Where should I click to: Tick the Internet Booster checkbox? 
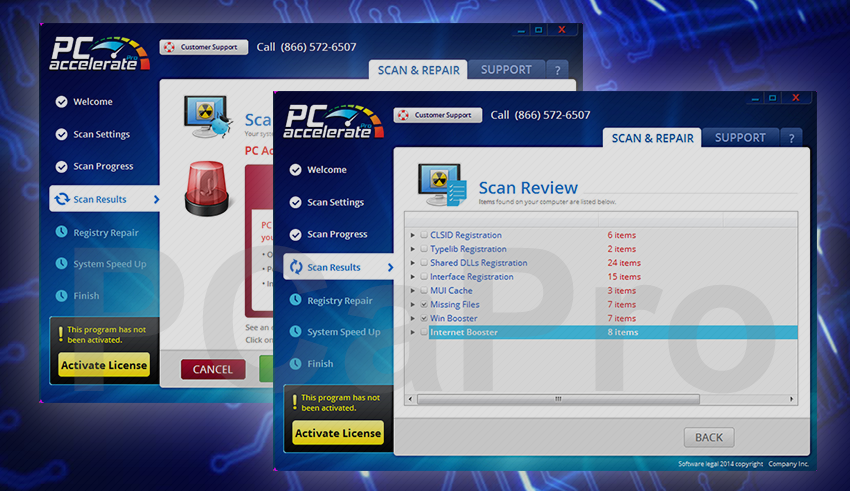(x=424, y=332)
